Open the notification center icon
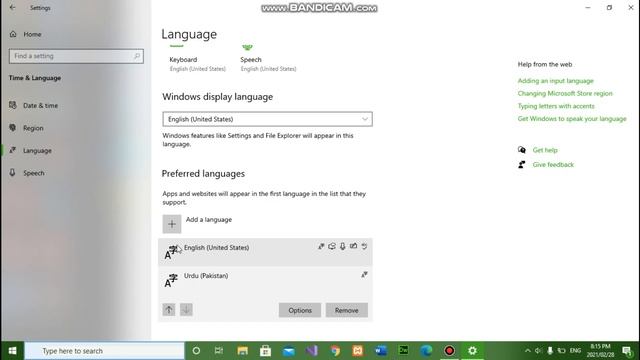The height and width of the screenshot is (360, 640). coord(627,351)
